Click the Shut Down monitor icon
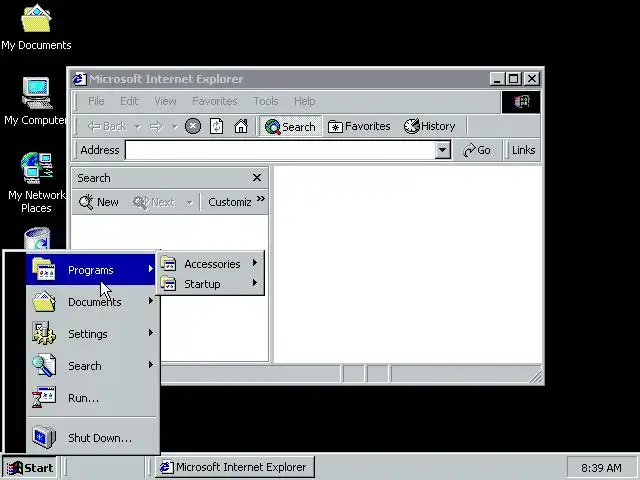The image size is (640, 480). click(44, 437)
